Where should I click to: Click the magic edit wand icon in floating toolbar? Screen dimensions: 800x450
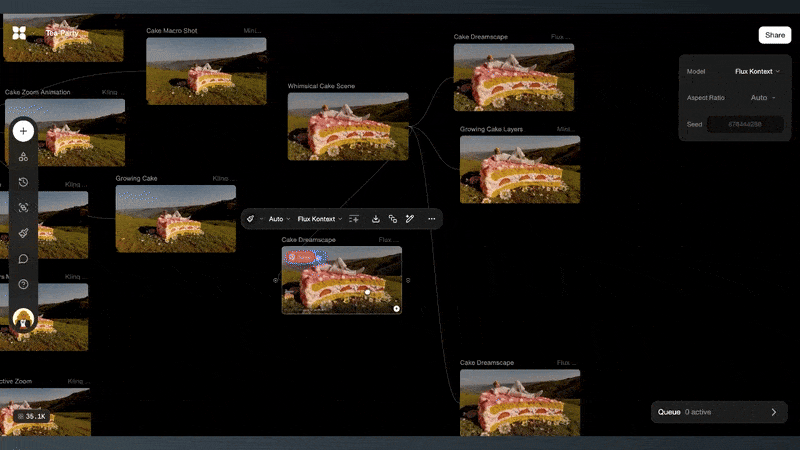[x=410, y=219]
